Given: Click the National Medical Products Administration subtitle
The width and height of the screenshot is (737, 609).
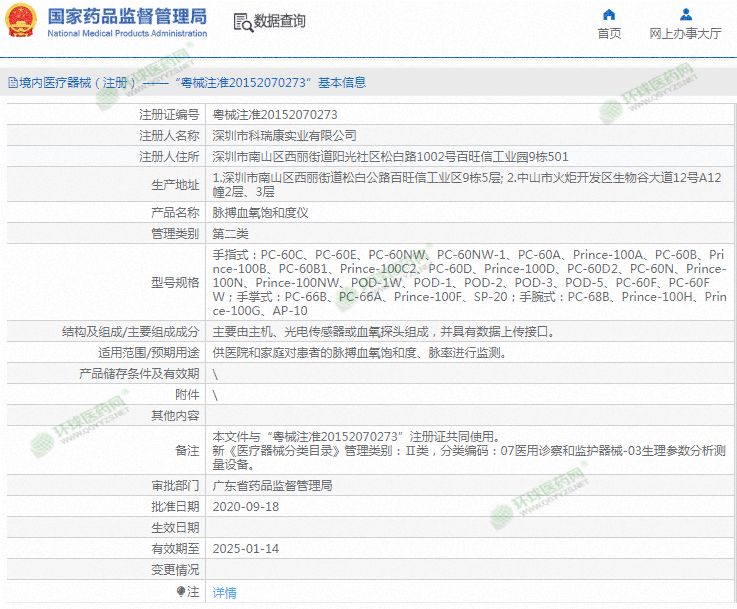Looking at the screenshot, I should pos(127,33).
